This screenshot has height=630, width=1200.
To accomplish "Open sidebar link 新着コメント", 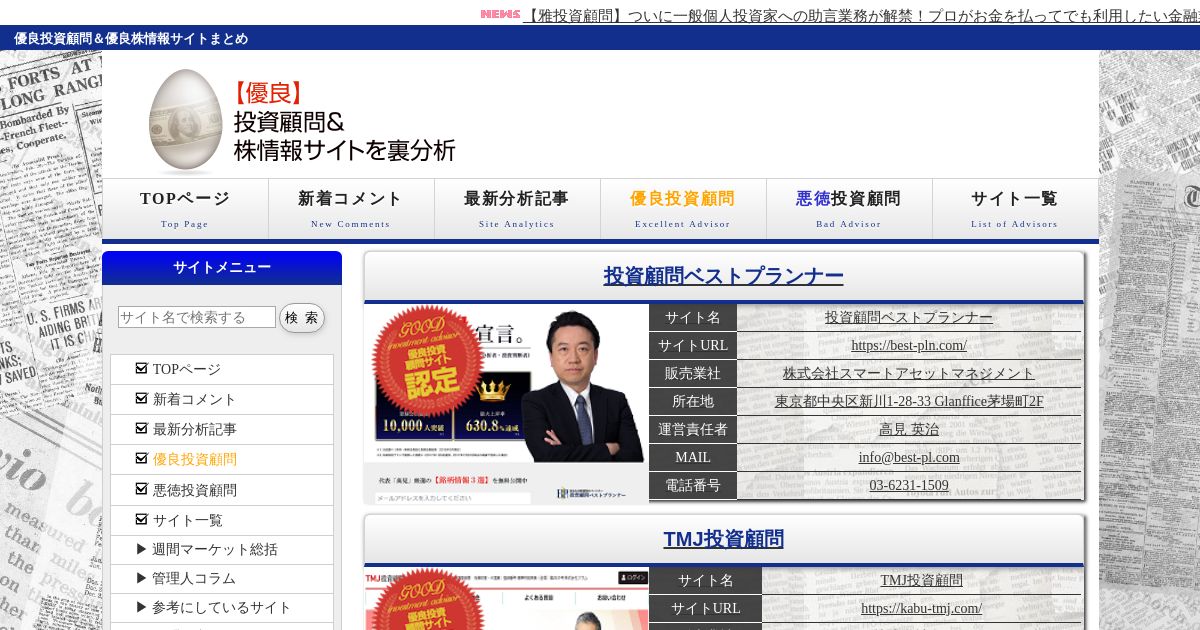I will pyautogui.click(x=194, y=399).
